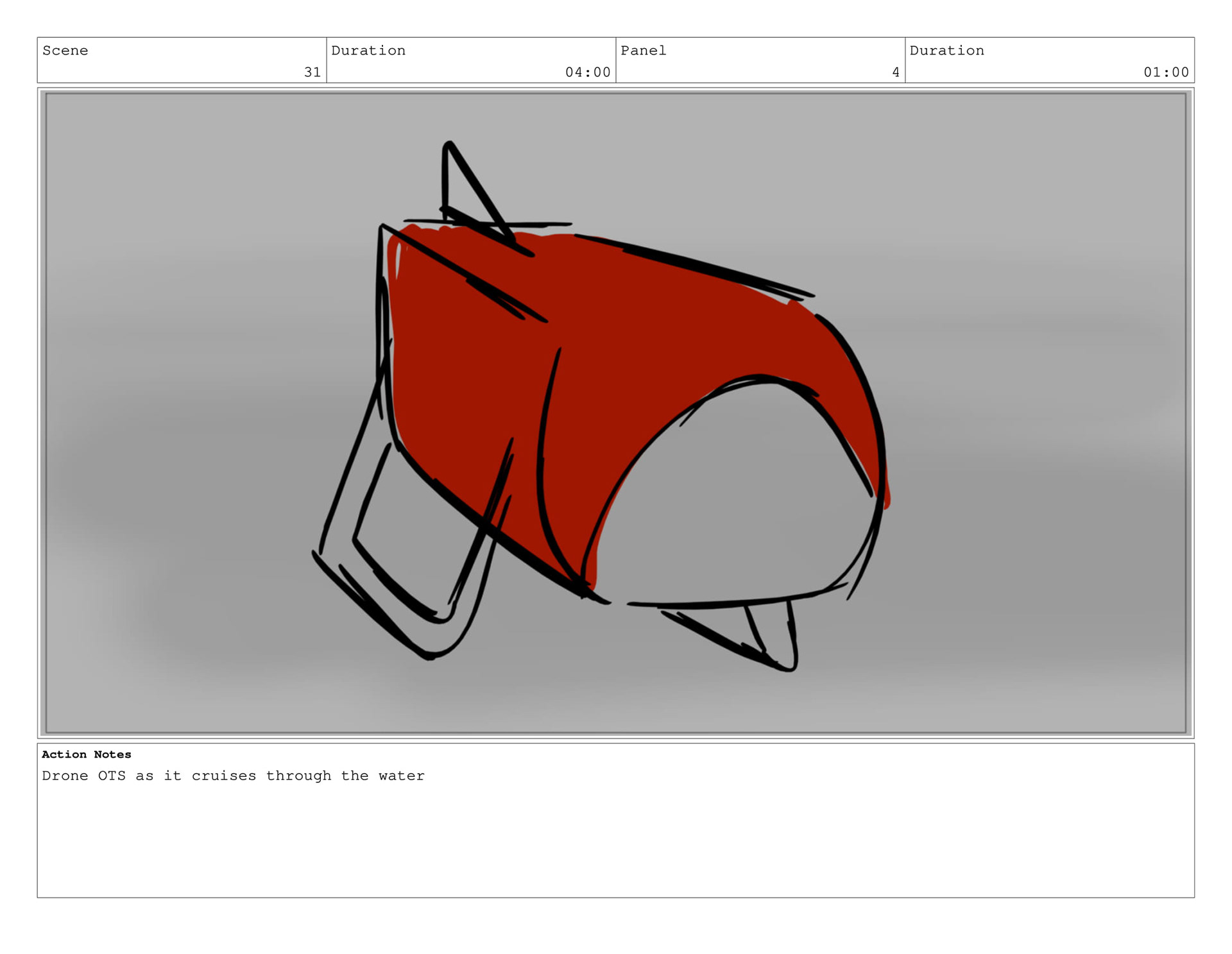1232x954 pixels.
Task: Select the scene number 31 value
Action: coord(312,72)
